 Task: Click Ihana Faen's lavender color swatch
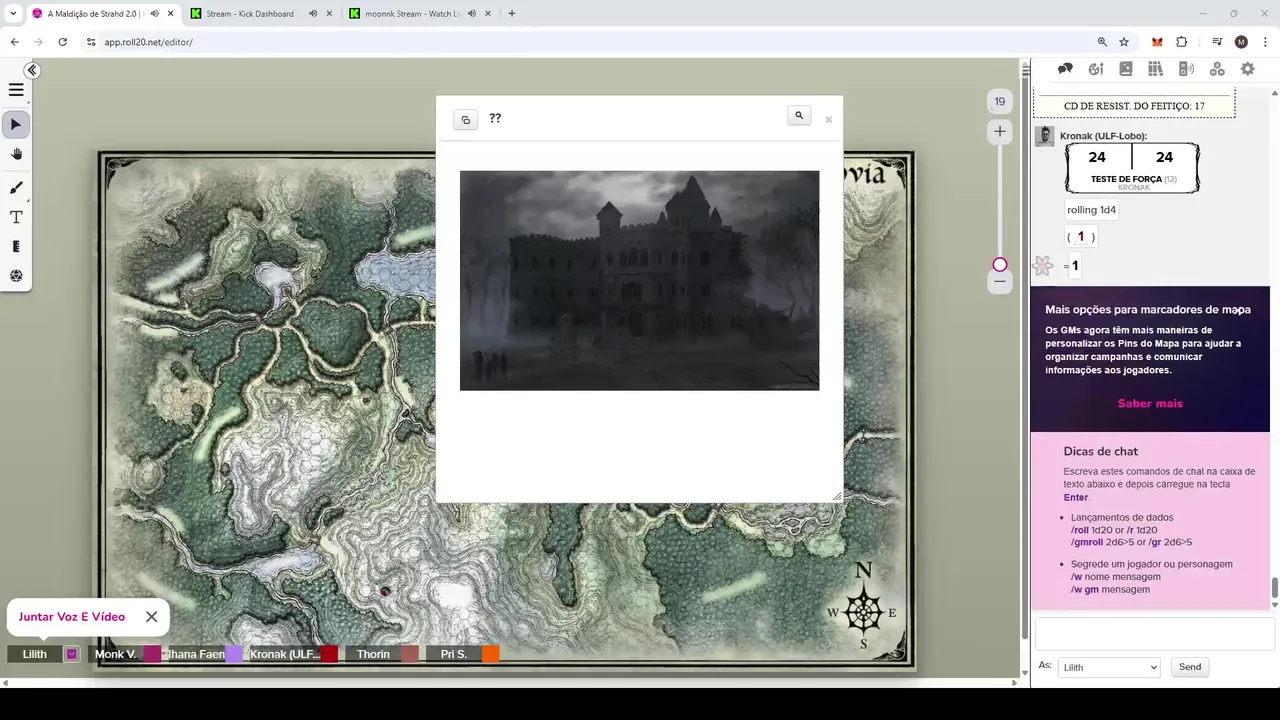[x=234, y=654]
